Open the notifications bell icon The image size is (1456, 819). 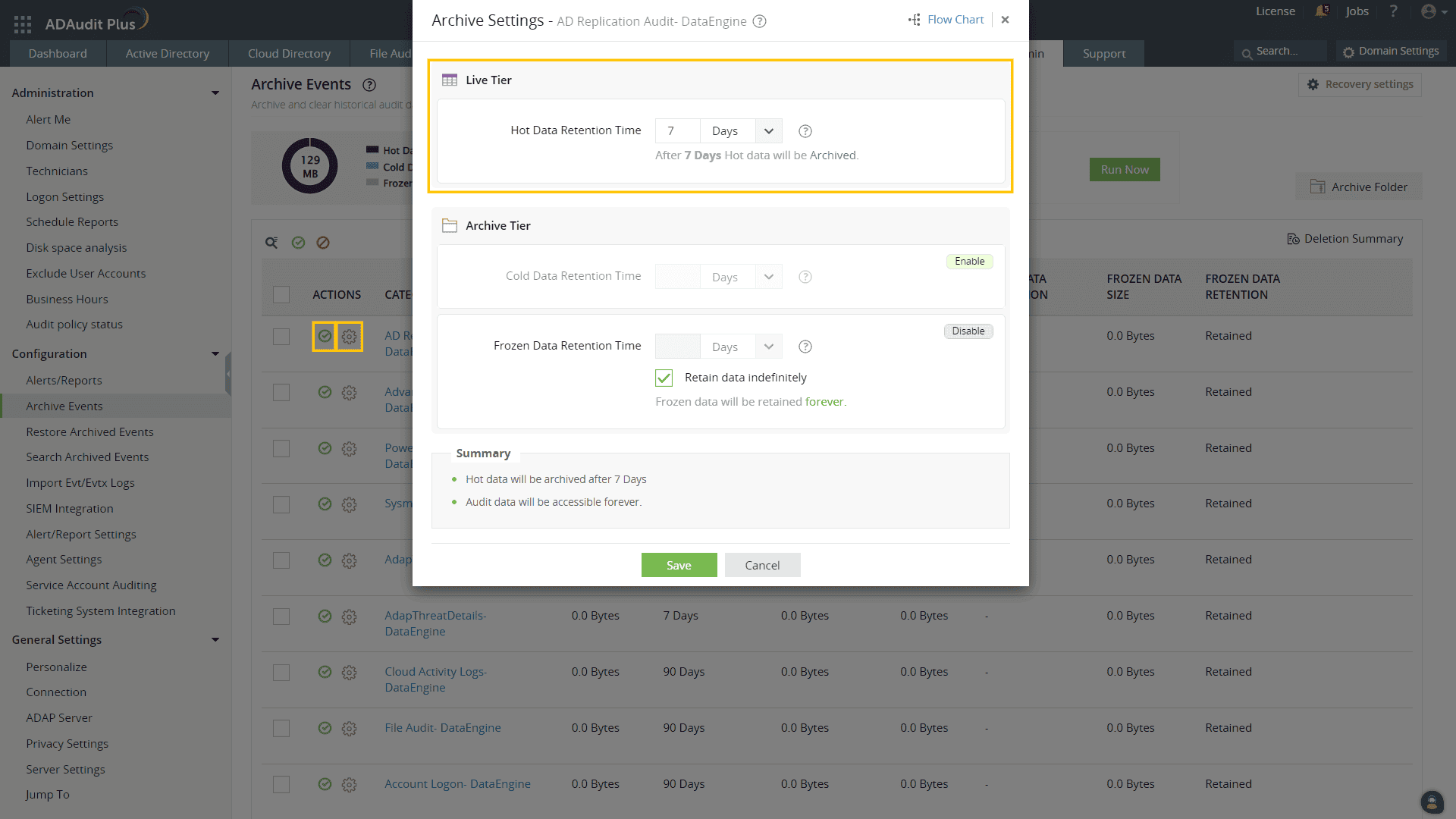pos(1321,11)
